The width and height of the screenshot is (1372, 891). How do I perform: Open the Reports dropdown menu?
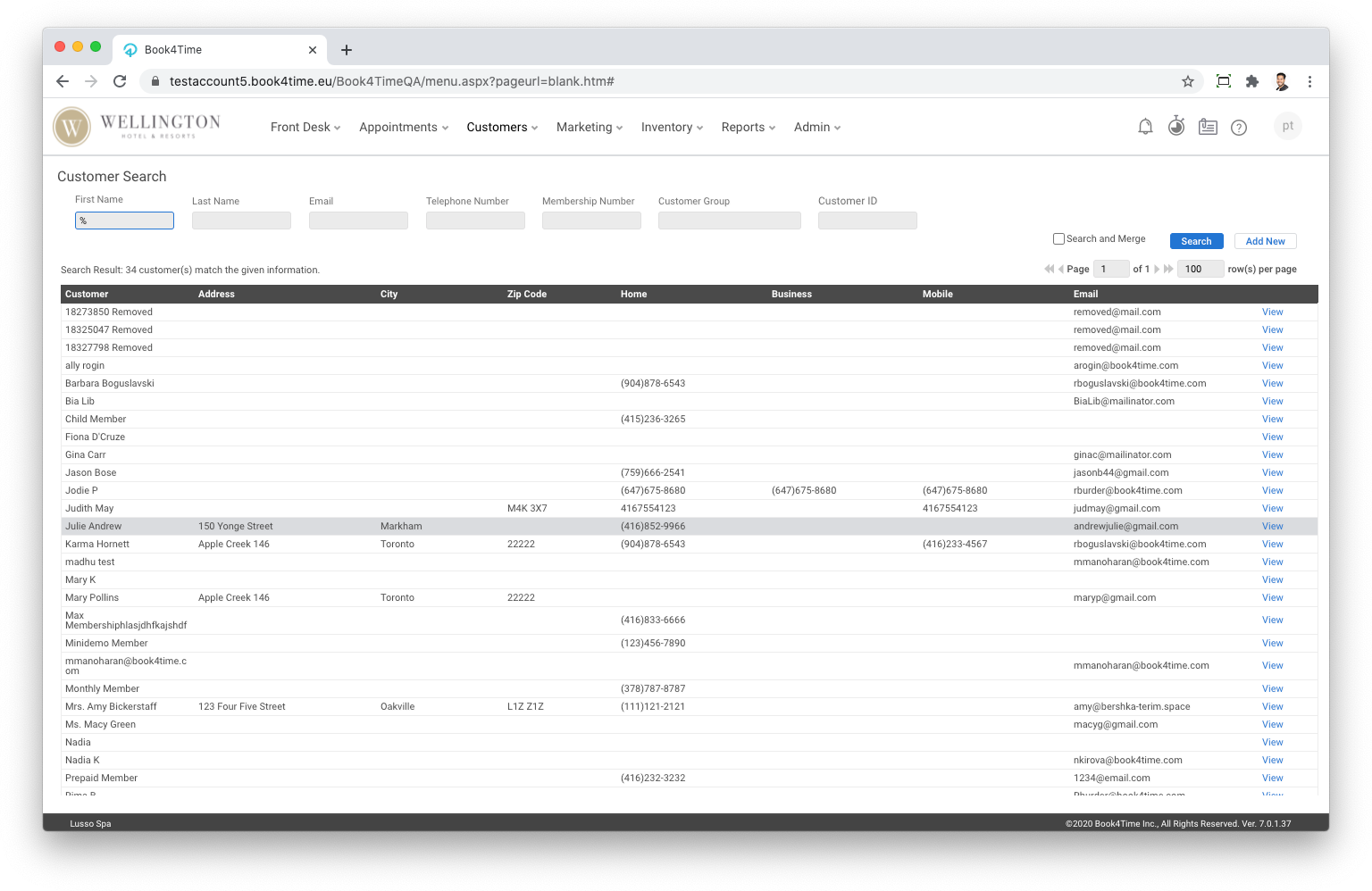pyautogui.click(x=748, y=128)
